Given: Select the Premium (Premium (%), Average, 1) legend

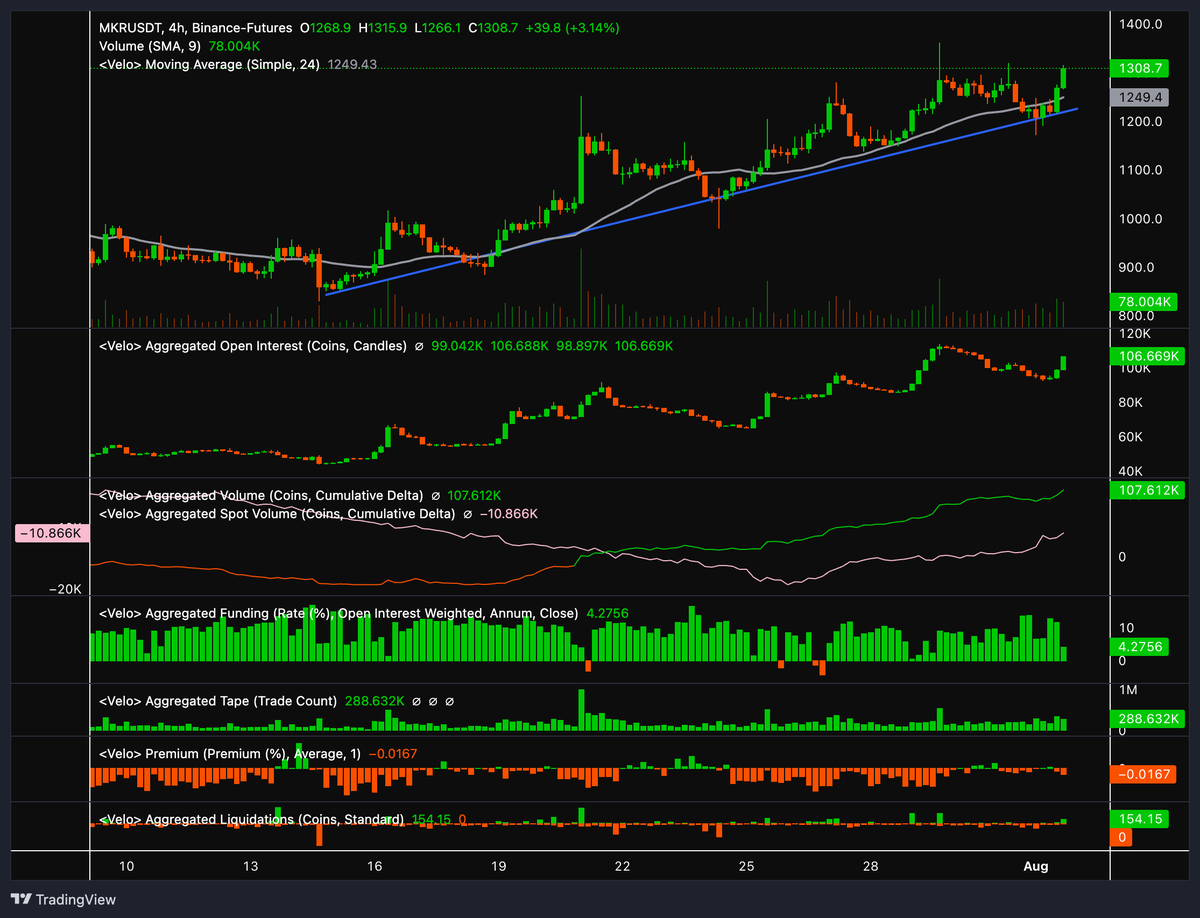Looking at the screenshot, I should tap(230, 753).
